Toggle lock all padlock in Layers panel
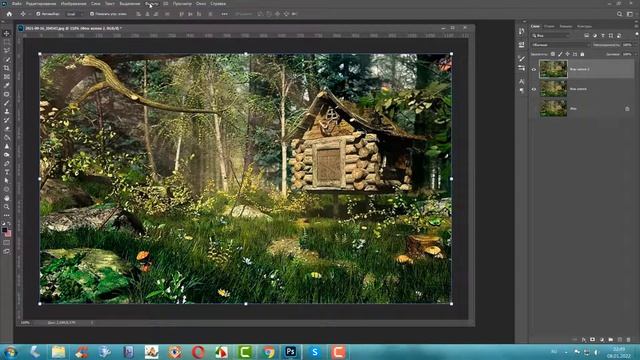 tap(582, 54)
